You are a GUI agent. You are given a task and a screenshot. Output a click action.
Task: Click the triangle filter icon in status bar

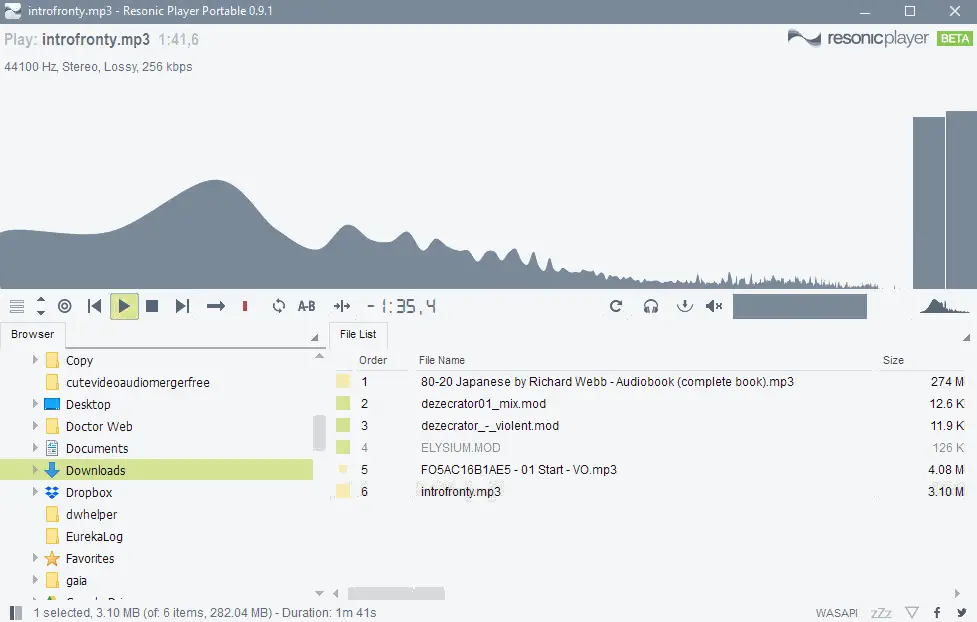click(912, 613)
